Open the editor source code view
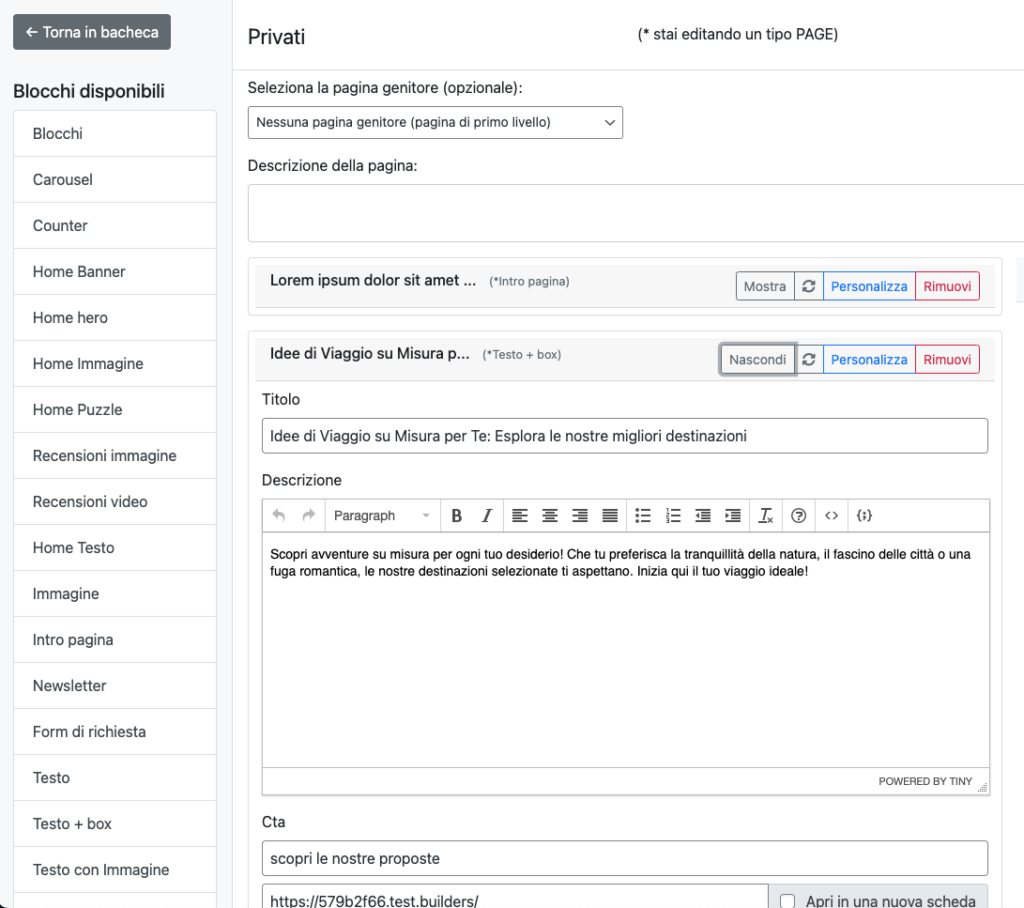 pyautogui.click(x=831, y=516)
